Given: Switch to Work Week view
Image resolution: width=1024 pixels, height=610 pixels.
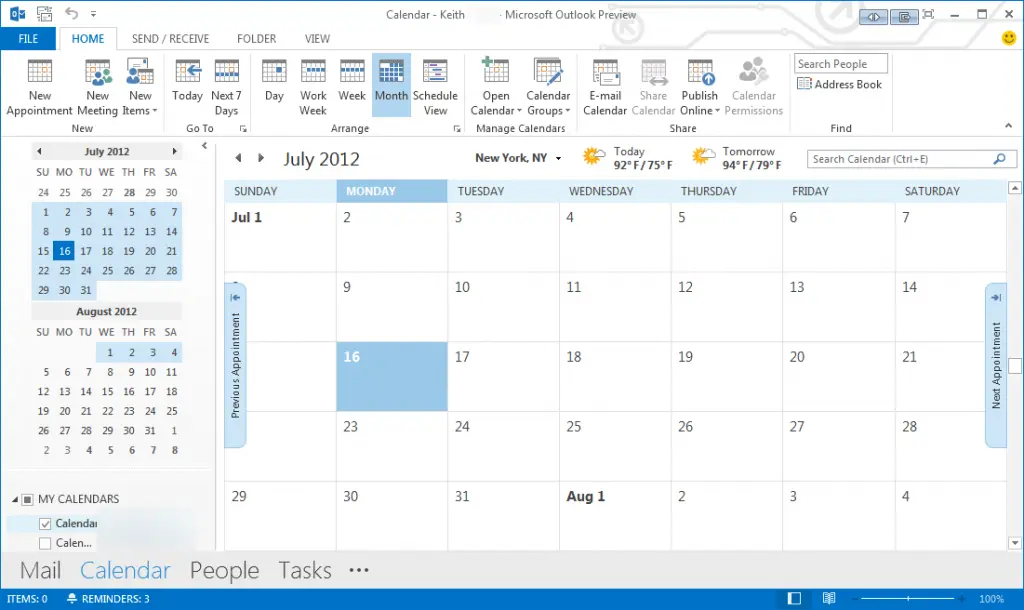Looking at the screenshot, I should (x=313, y=87).
